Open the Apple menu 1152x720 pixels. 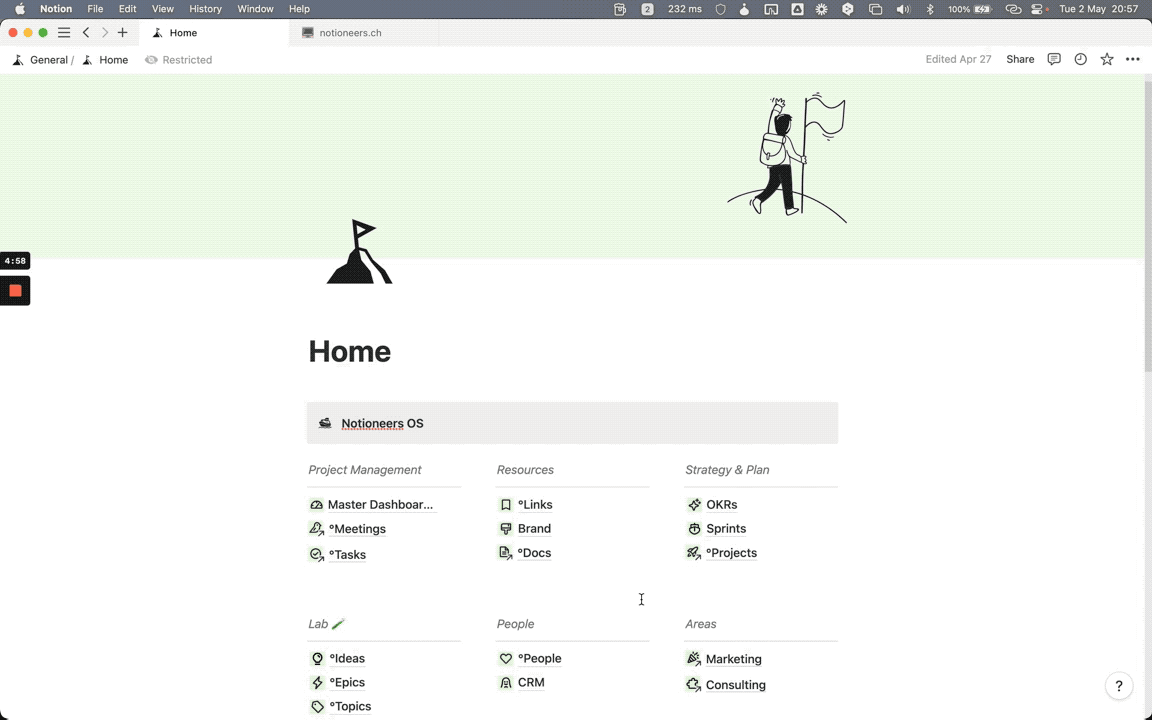pyautogui.click(x=20, y=9)
